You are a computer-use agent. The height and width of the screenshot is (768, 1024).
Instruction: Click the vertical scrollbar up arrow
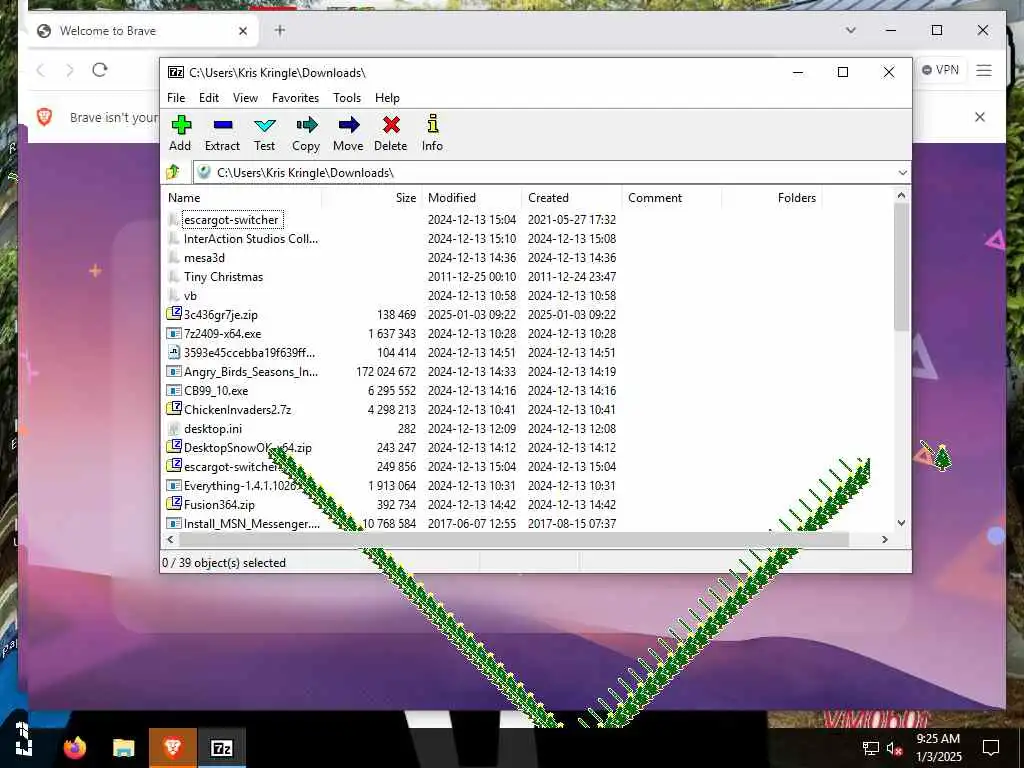pos(901,195)
